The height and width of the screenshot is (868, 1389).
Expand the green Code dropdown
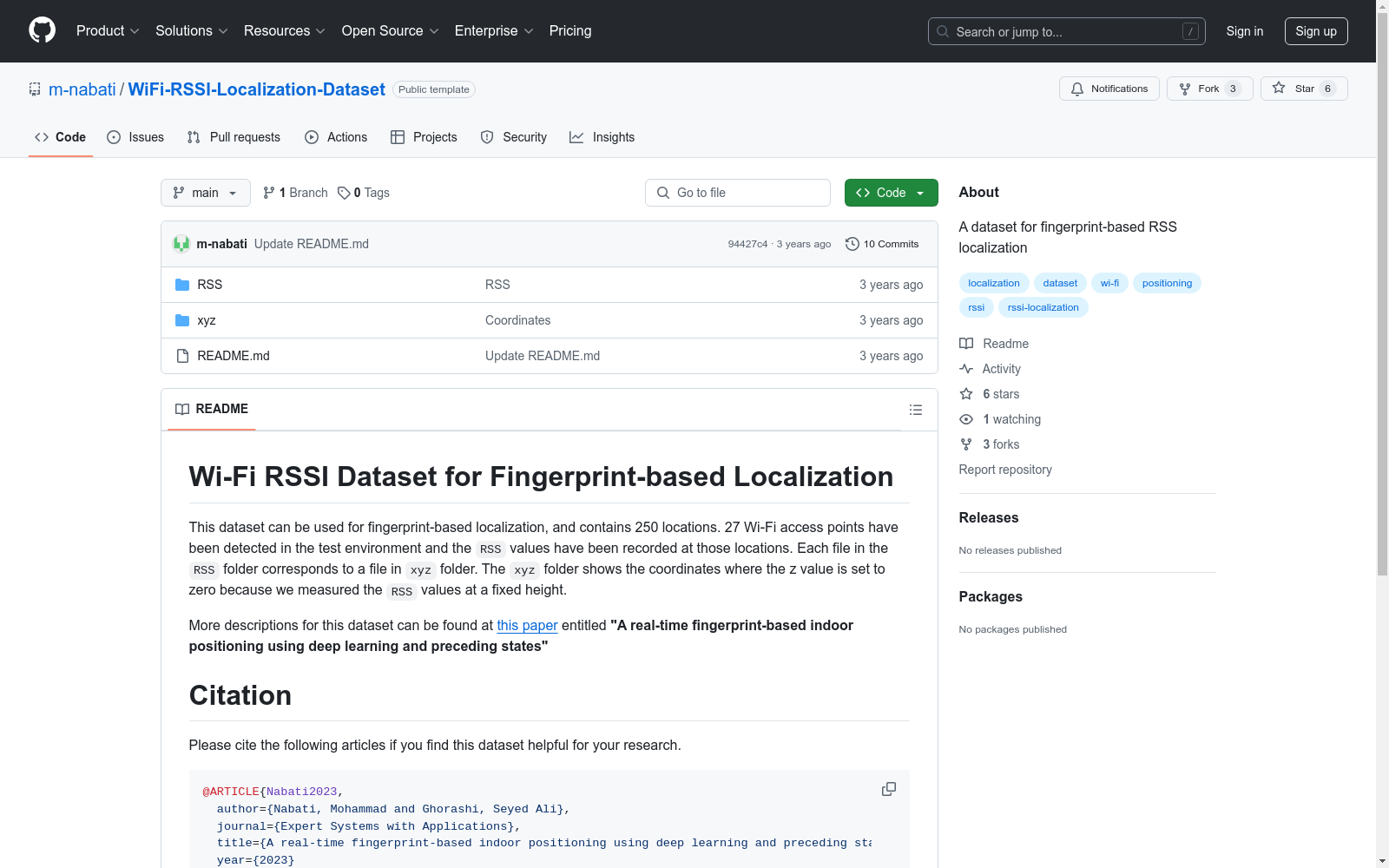[x=891, y=193]
